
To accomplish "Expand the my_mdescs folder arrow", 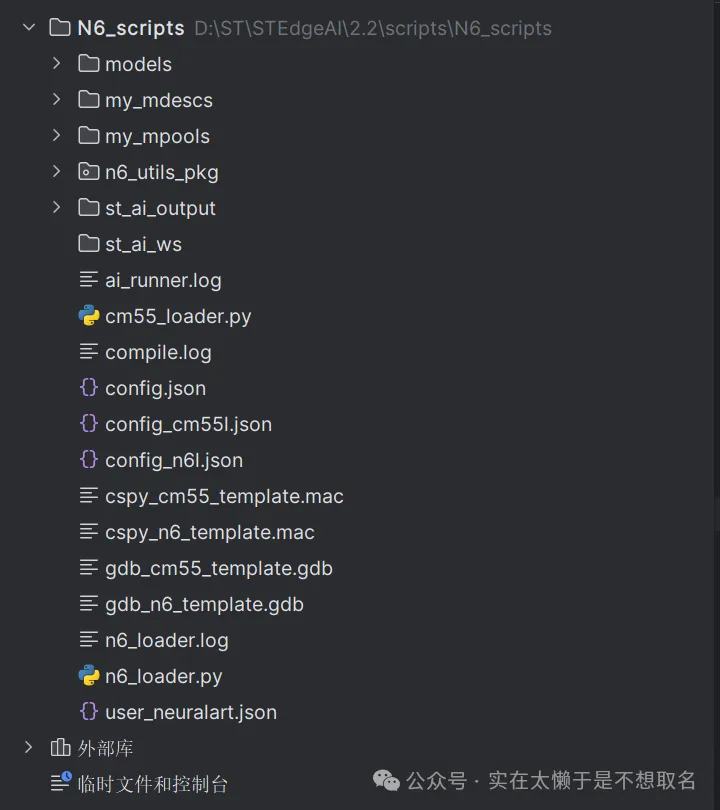I will (x=57, y=100).
